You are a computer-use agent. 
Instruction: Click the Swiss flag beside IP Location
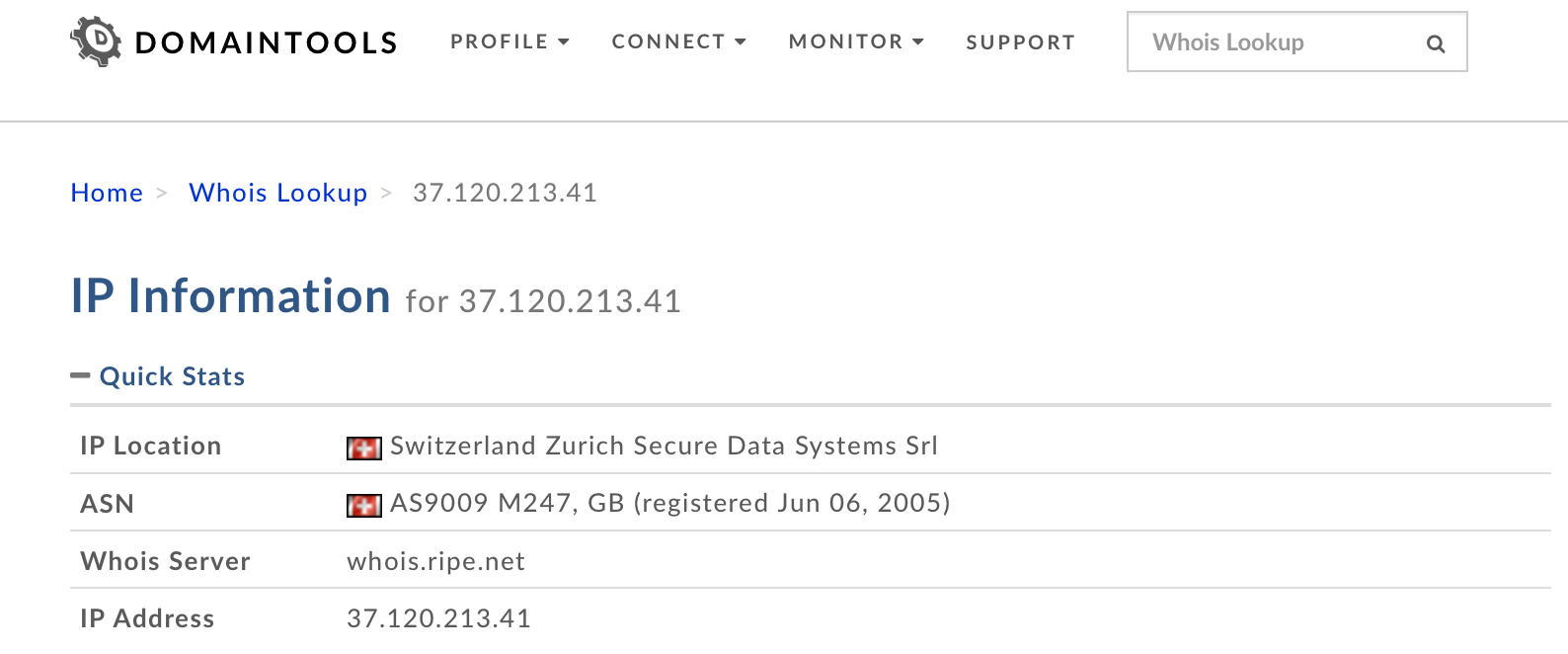(363, 449)
